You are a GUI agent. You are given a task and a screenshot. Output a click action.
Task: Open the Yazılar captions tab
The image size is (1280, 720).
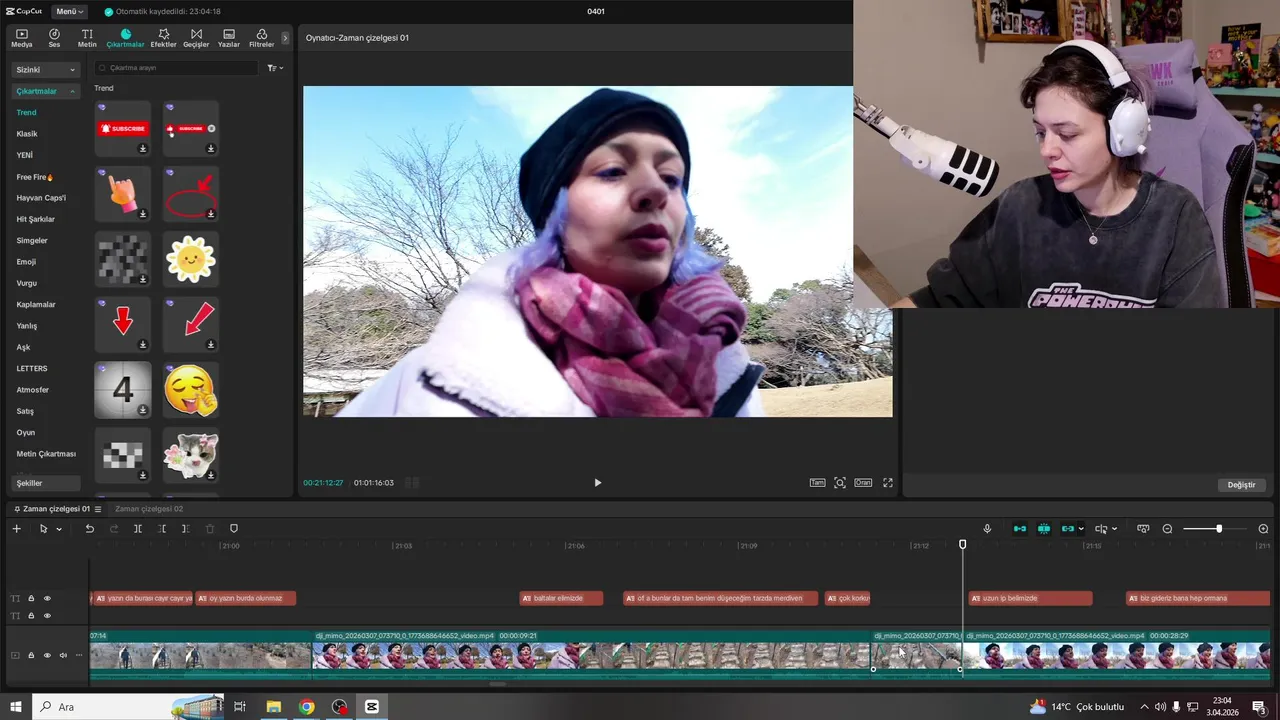click(229, 38)
